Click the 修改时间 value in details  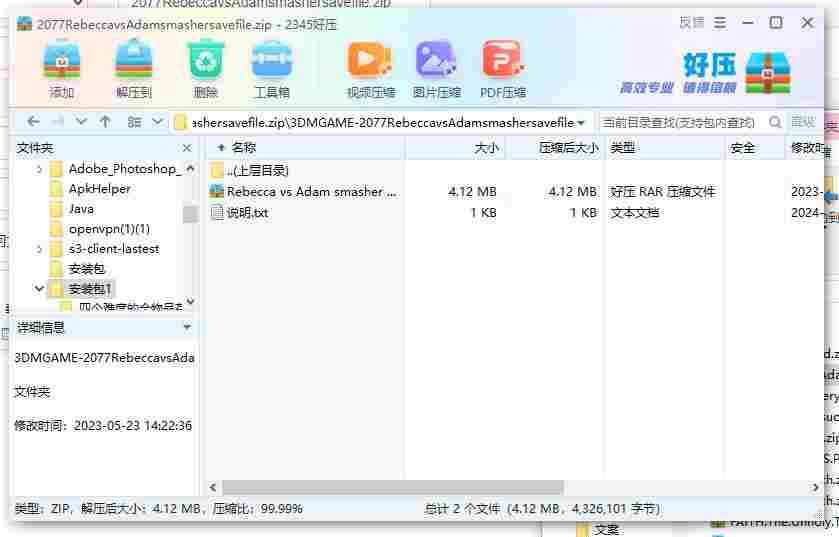tap(133, 426)
